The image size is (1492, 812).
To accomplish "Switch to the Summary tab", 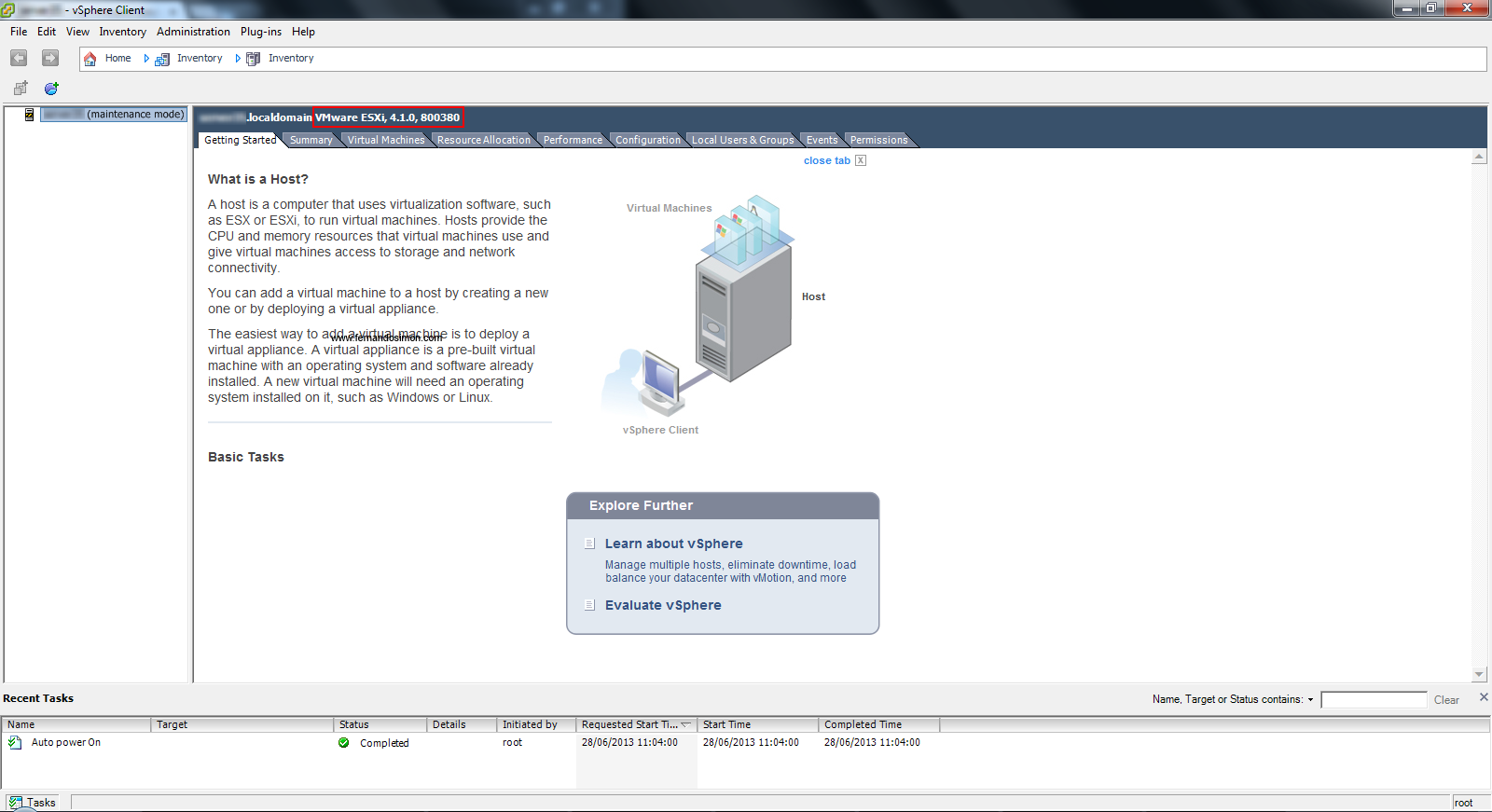I will 311,140.
